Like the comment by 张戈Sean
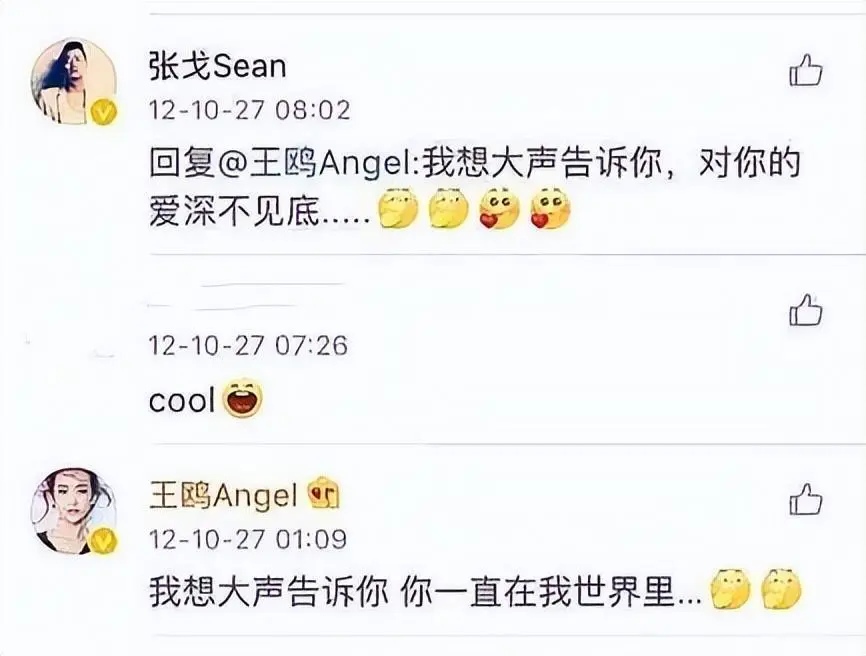Image resolution: width=866 pixels, height=656 pixels. click(806, 70)
